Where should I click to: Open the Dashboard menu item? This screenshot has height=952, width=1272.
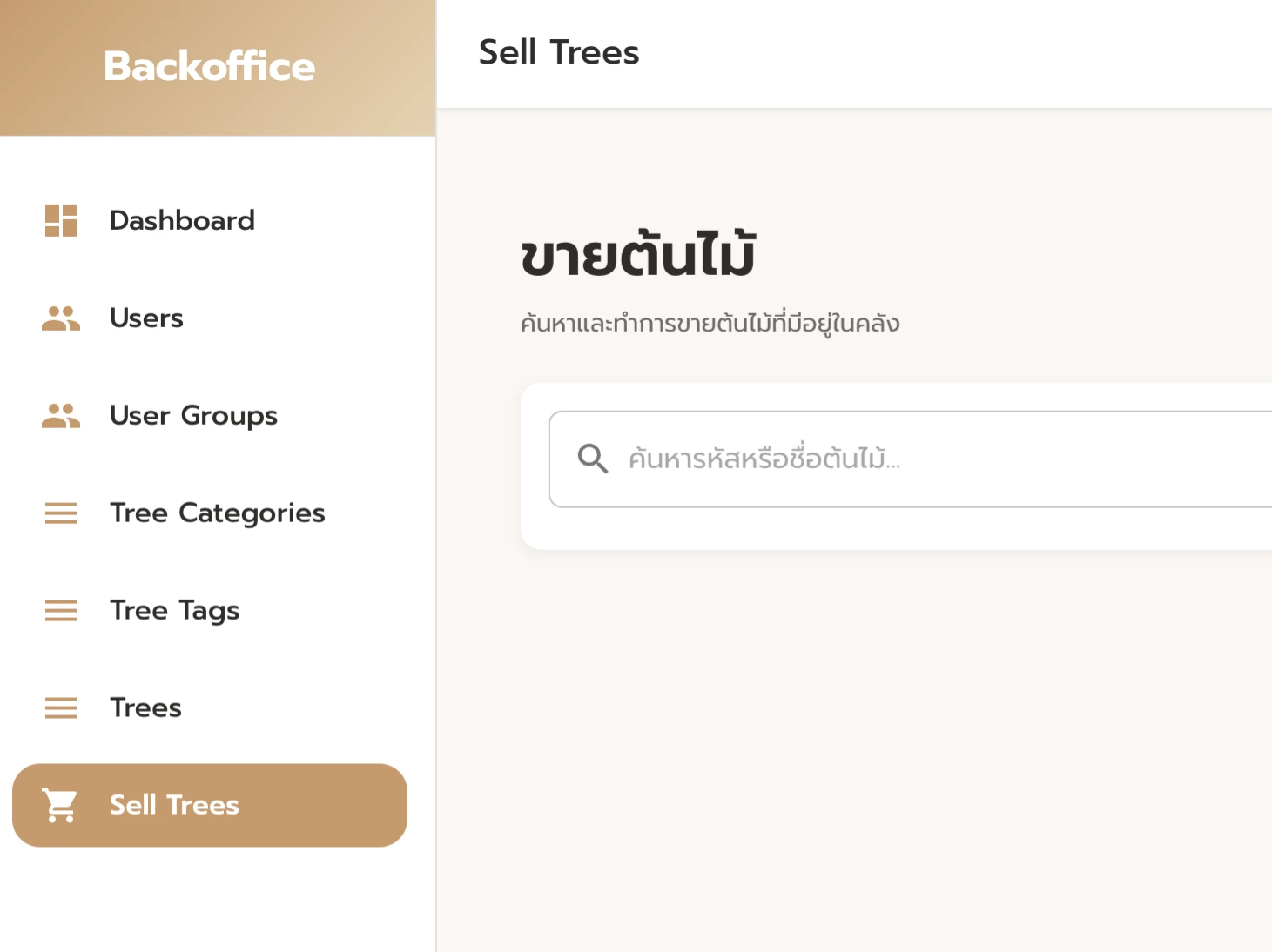coord(182,221)
